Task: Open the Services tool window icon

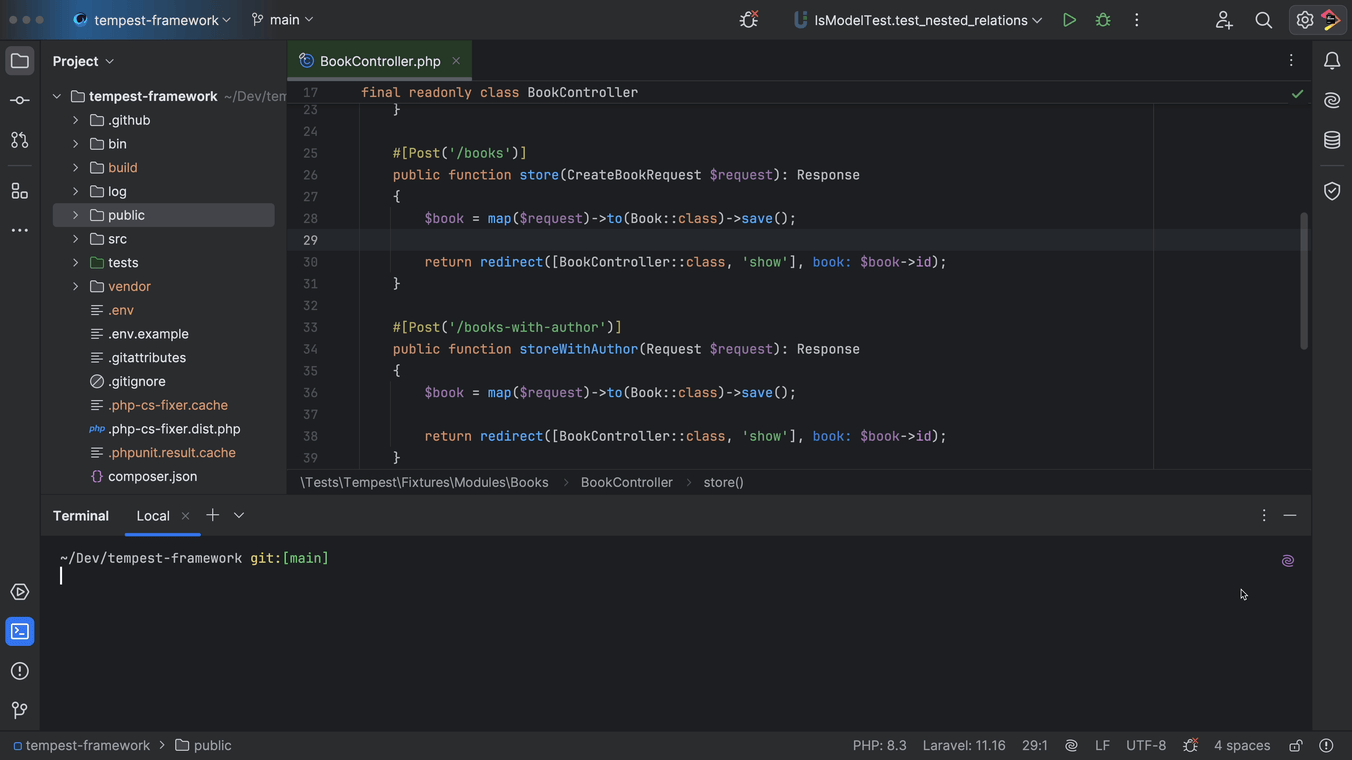Action: click(19, 592)
